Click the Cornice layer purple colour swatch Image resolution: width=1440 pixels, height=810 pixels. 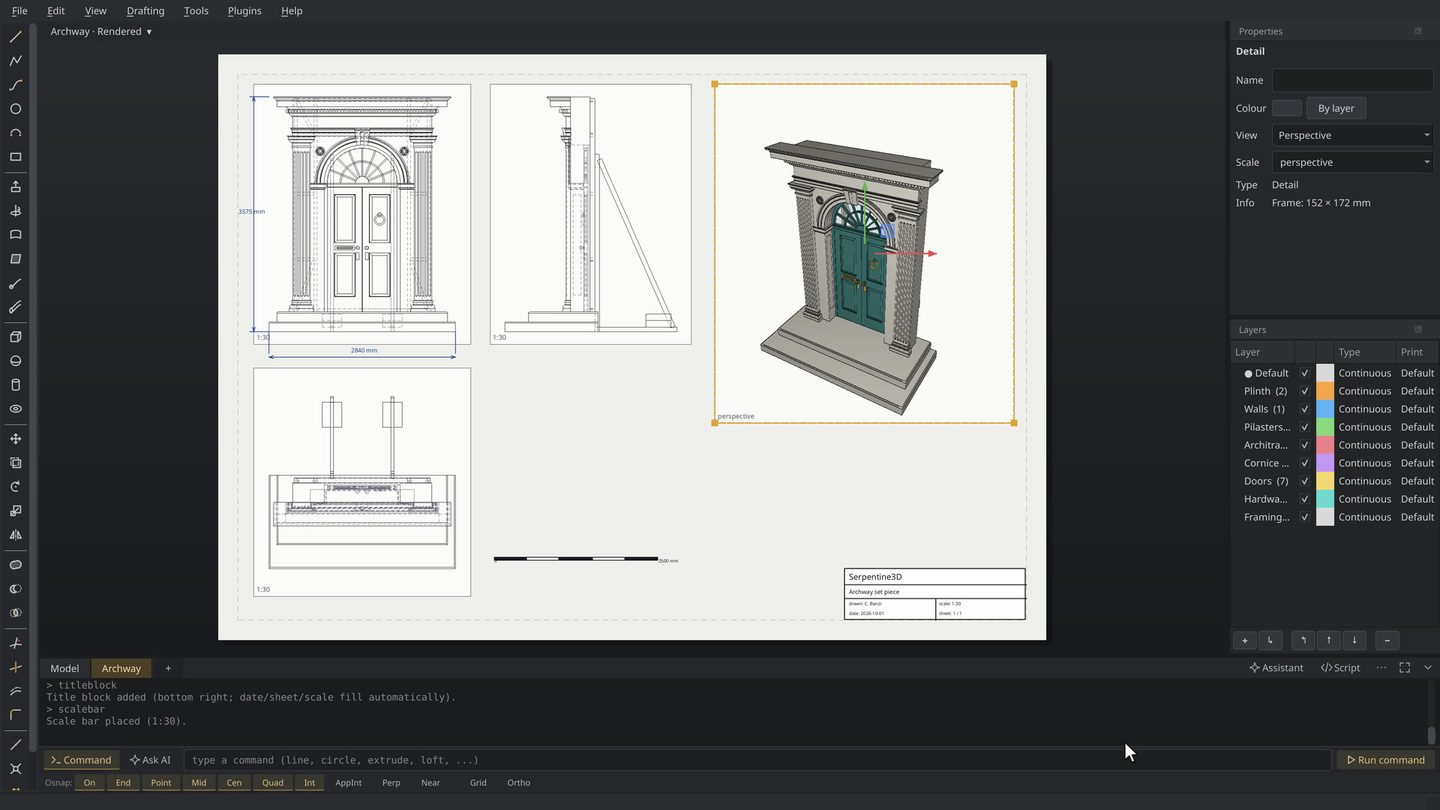[x=1325, y=463]
